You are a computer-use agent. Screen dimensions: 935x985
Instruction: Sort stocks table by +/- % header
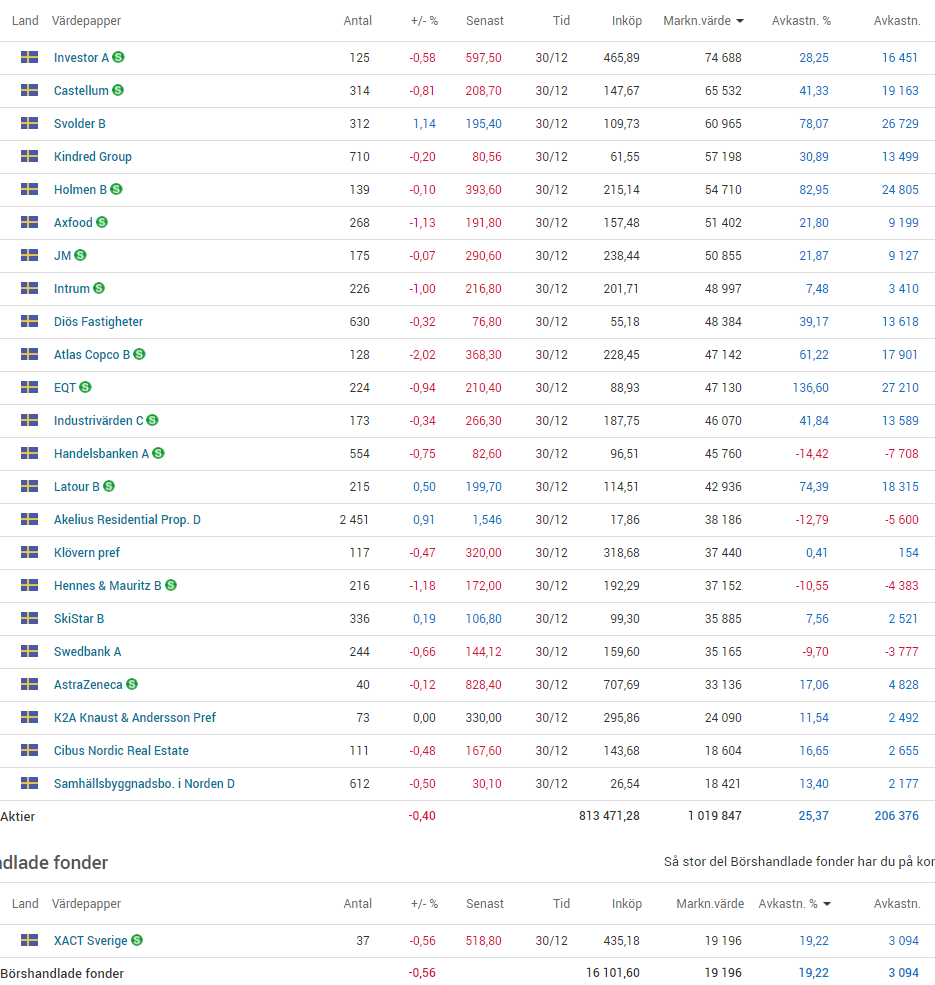coord(424,21)
